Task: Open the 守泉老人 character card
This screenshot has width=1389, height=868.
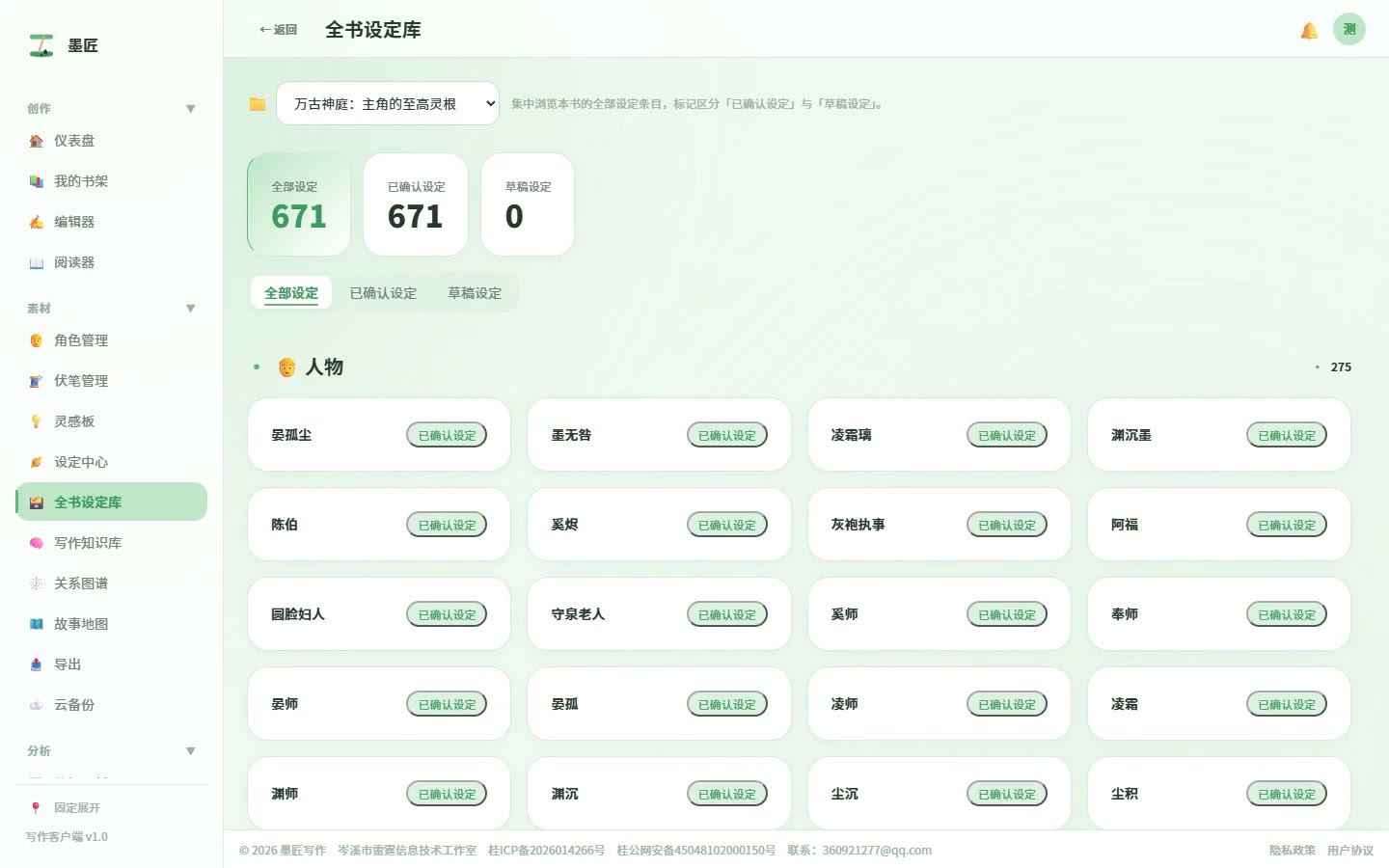Action: [659, 614]
